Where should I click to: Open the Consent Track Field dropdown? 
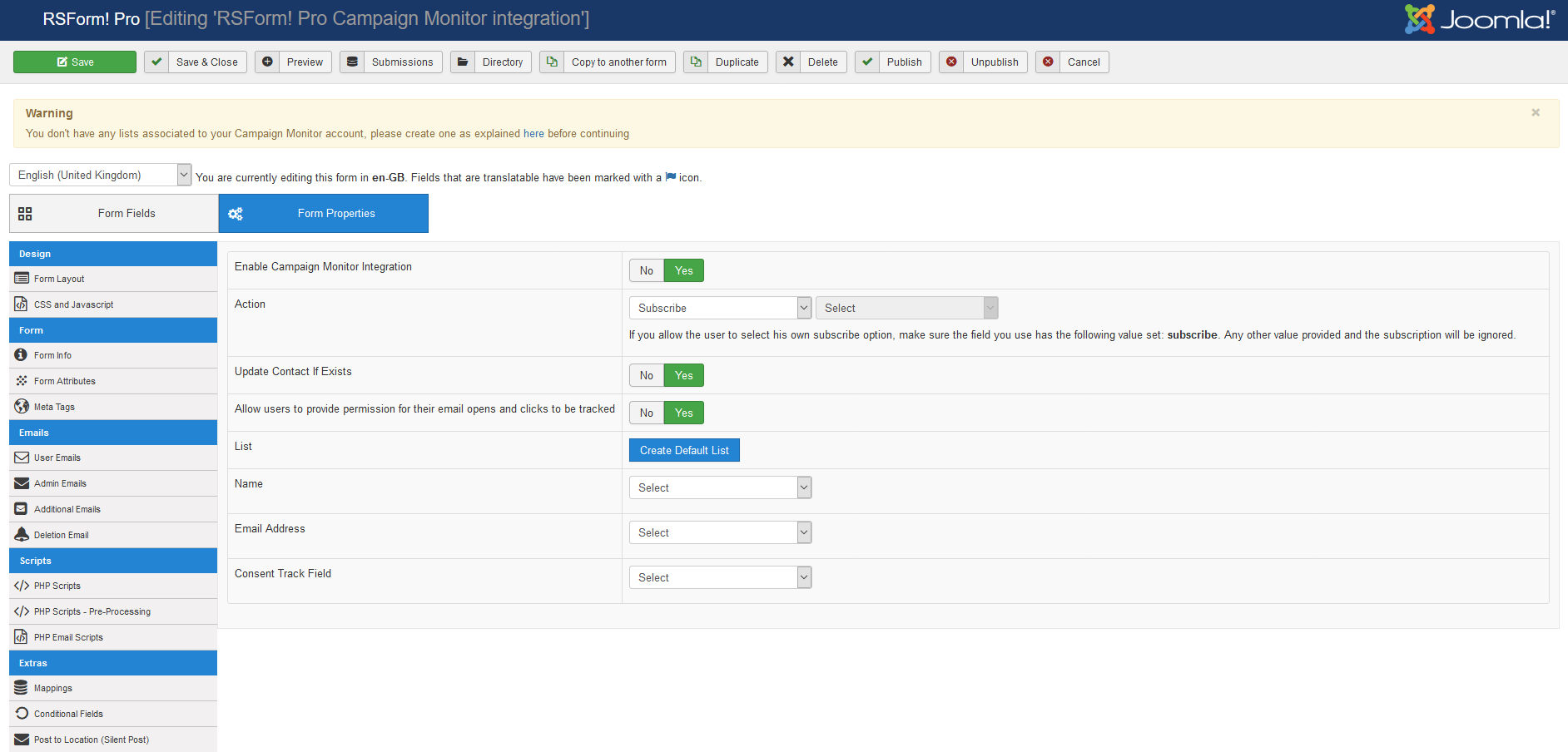(x=720, y=577)
